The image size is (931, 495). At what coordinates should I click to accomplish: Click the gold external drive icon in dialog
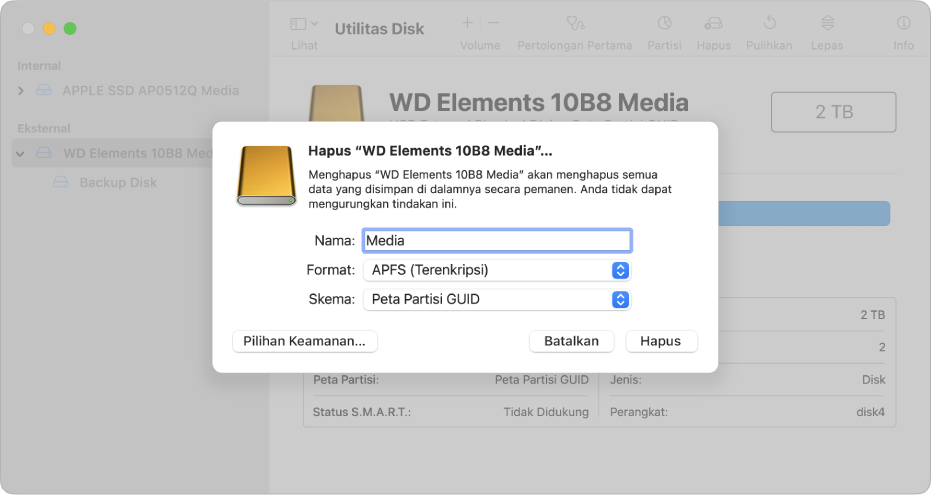pyautogui.click(x=266, y=176)
